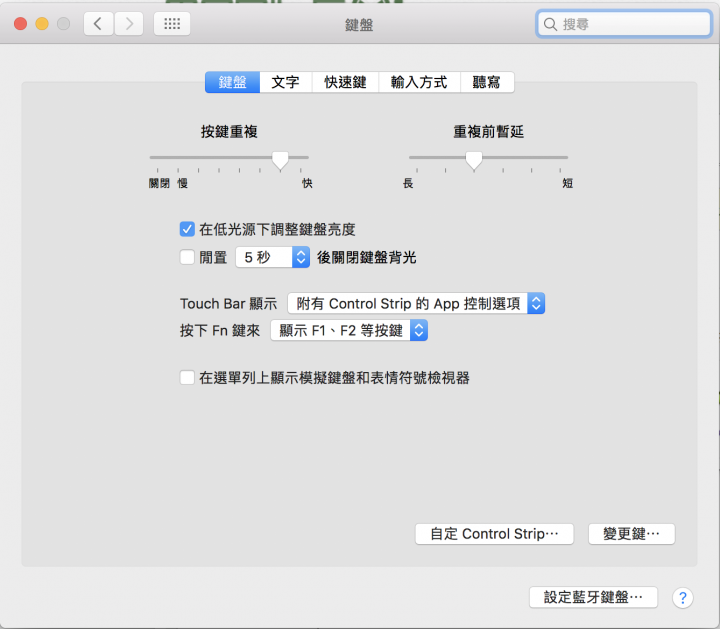Click the 重複前暫延 slider thumb
Image resolution: width=720 pixels, height=629 pixels.
[x=474, y=161]
